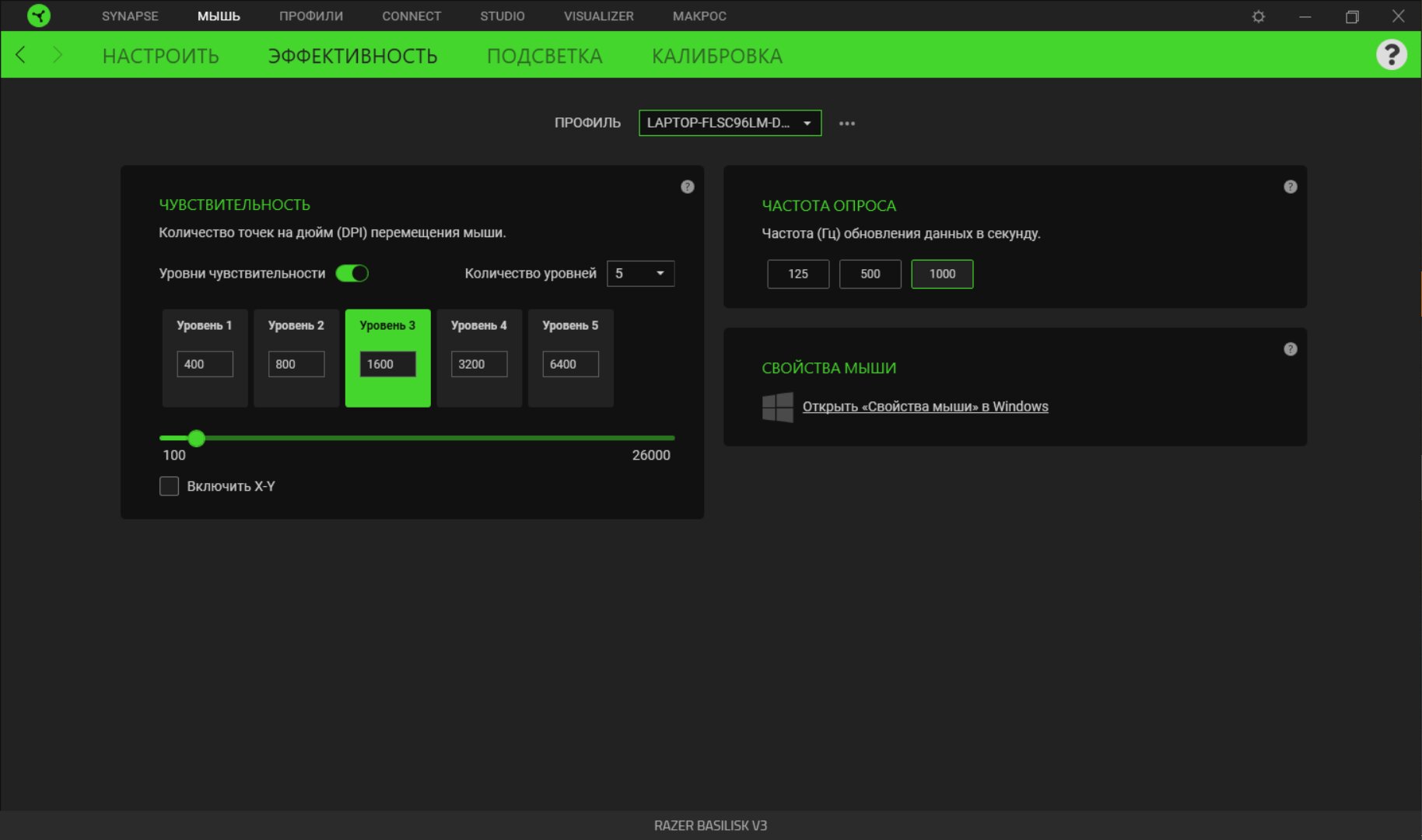Click the 1600 DPI input field
The image size is (1422, 840).
click(x=387, y=364)
